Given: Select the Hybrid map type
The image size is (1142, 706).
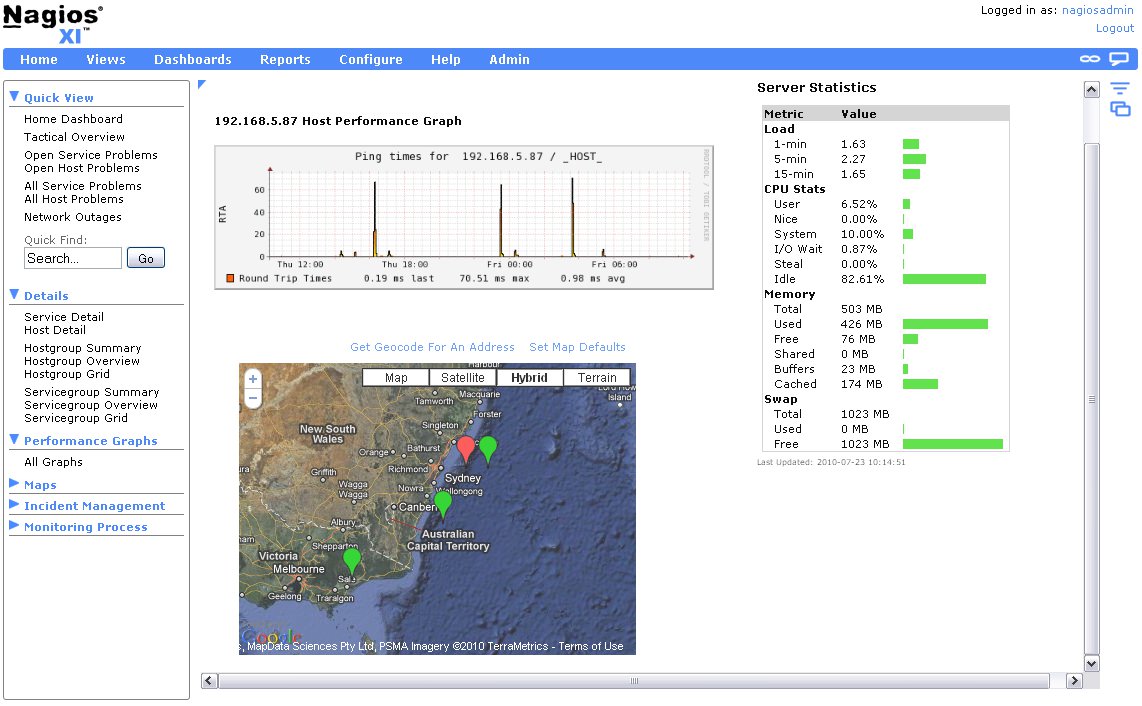Looking at the screenshot, I should [x=529, y=377].
